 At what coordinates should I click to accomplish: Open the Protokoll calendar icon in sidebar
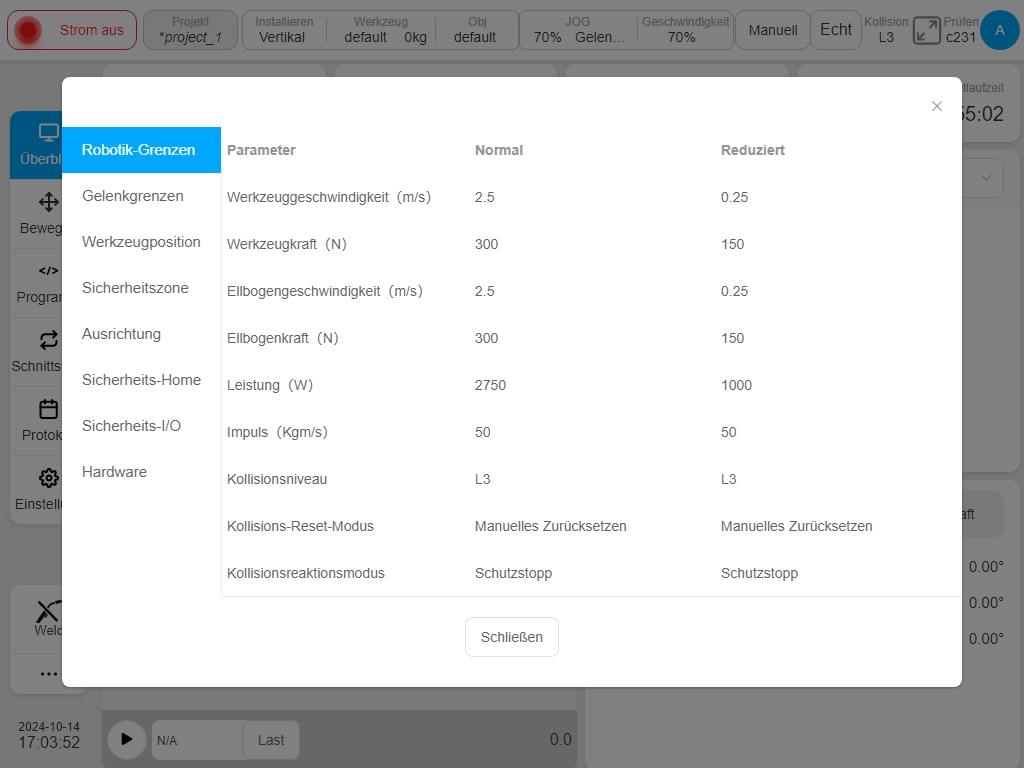point(48,409)
